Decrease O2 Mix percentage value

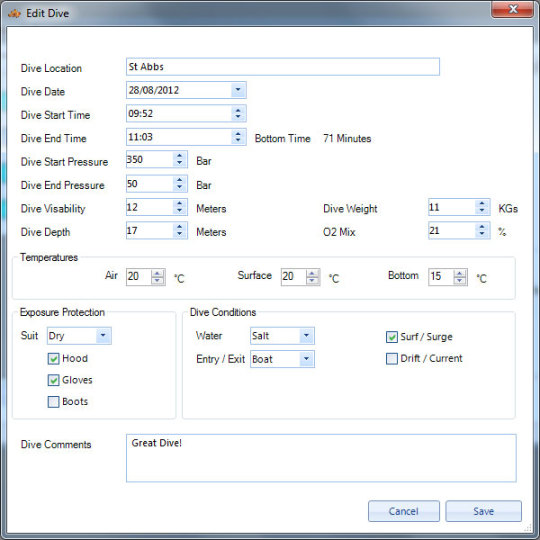click(482, 234)
